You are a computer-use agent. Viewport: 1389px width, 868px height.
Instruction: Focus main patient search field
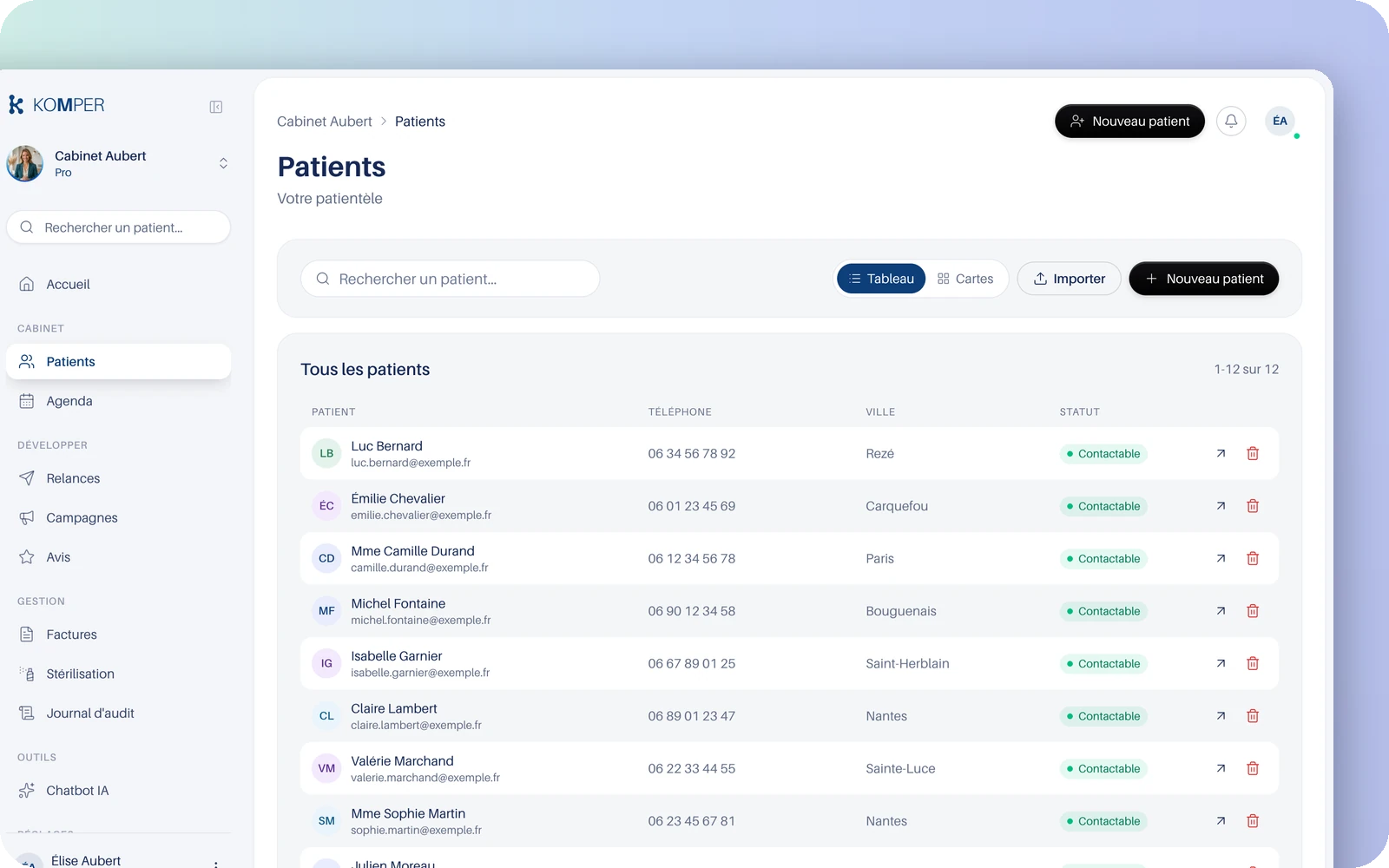tap(450, 279)
